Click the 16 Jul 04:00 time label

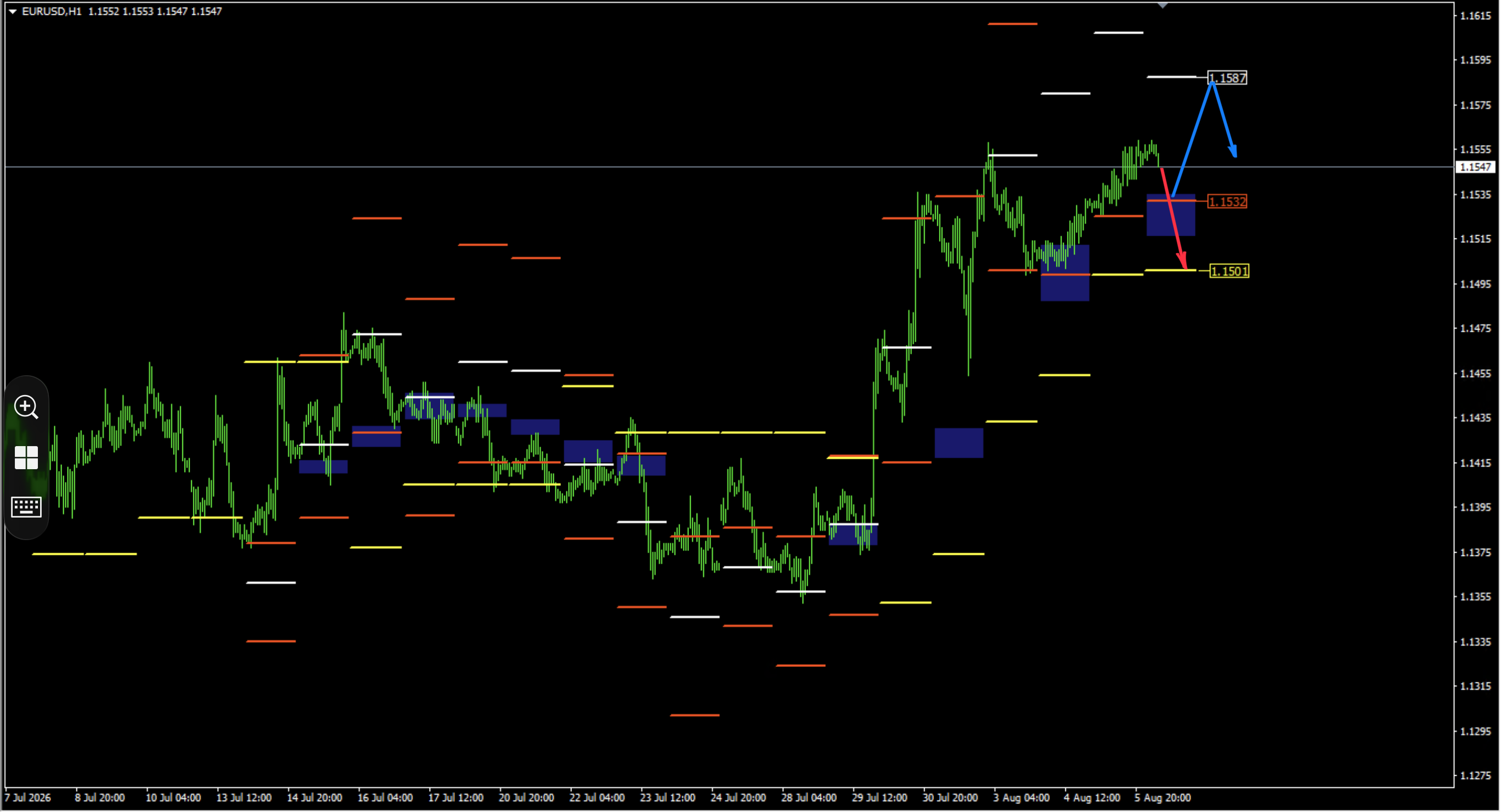point(385,797)
